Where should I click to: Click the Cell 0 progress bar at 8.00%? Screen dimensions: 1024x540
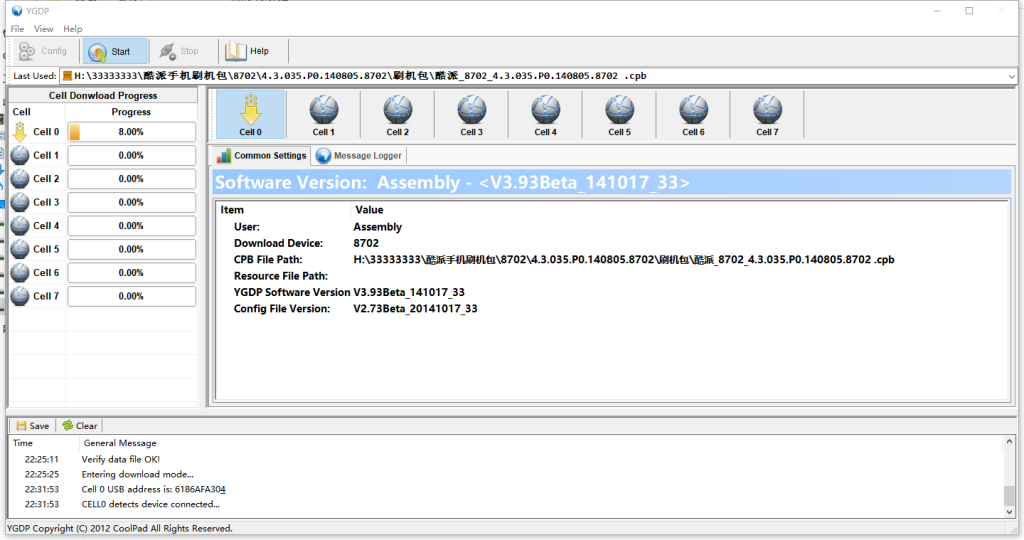click(x=131, y=132)
